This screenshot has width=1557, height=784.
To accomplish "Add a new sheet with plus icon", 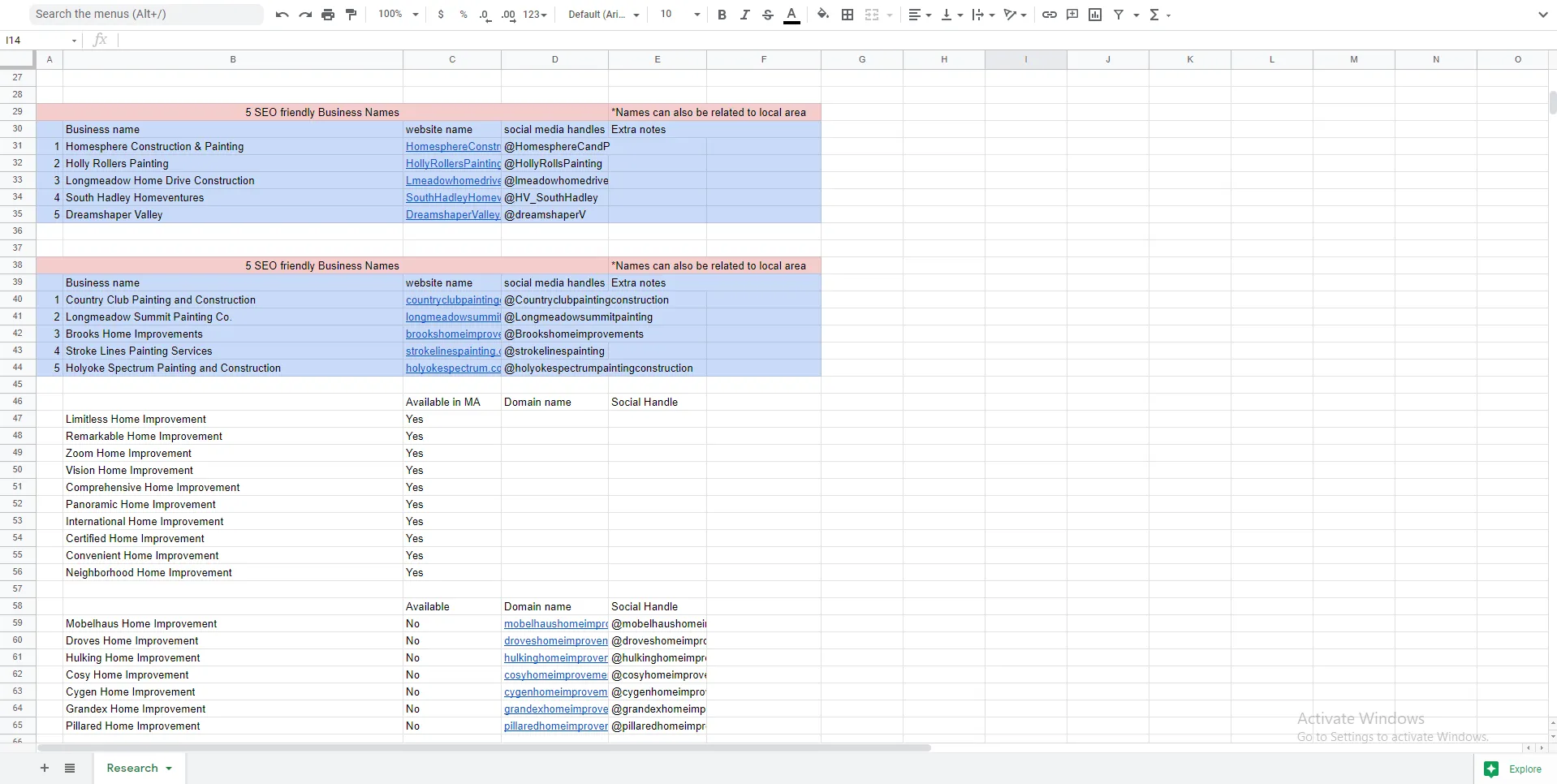I will tap(45, 768).
